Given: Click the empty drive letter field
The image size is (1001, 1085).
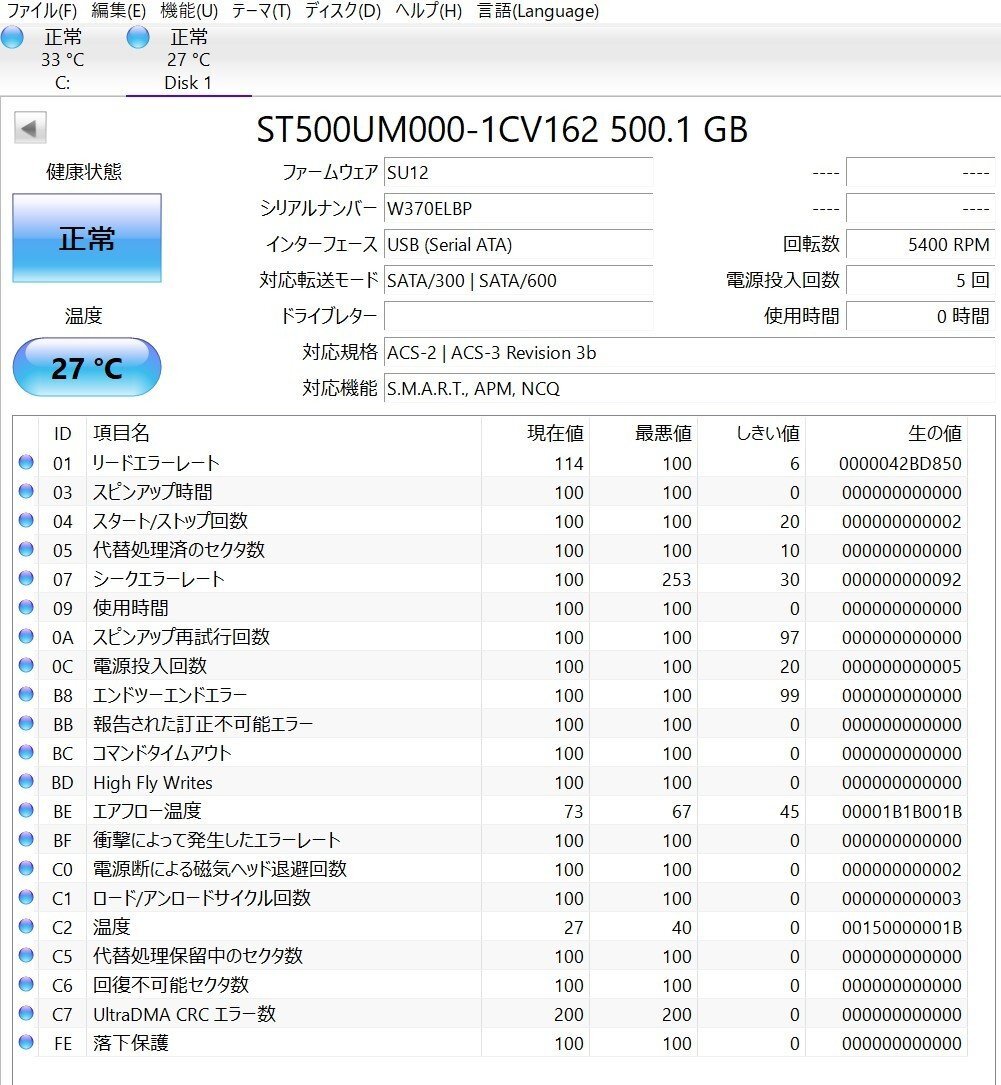Looking at the screenshot, I should pyautogui.click(x=518, y=316).
